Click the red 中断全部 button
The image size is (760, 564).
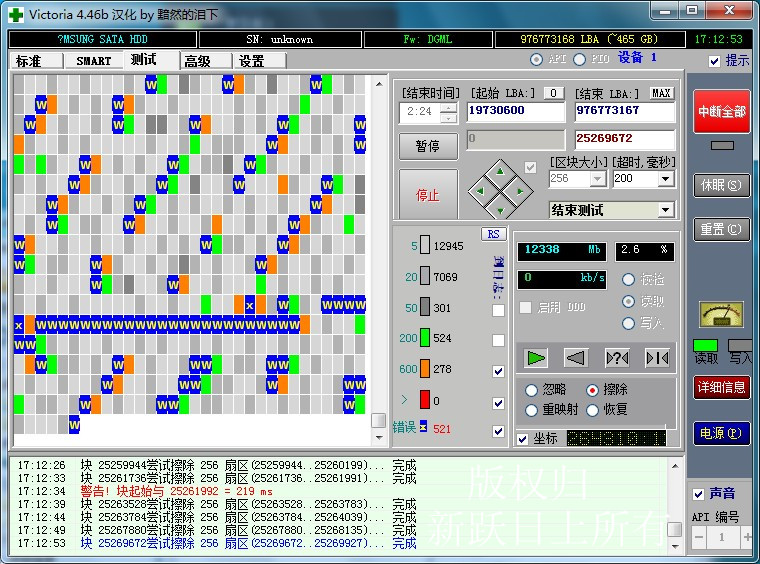[722, 111]
